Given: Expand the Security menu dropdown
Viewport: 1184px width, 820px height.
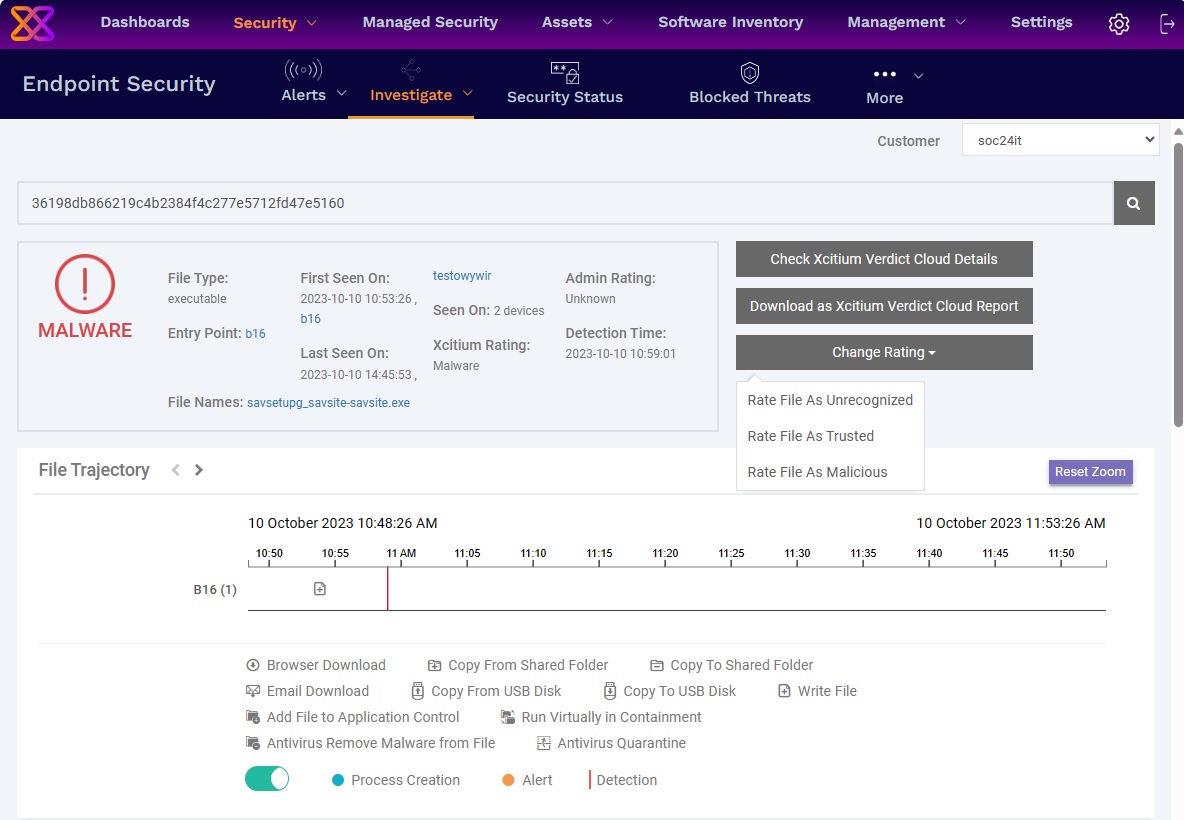Looking at the screenshot, I should 312,23.
